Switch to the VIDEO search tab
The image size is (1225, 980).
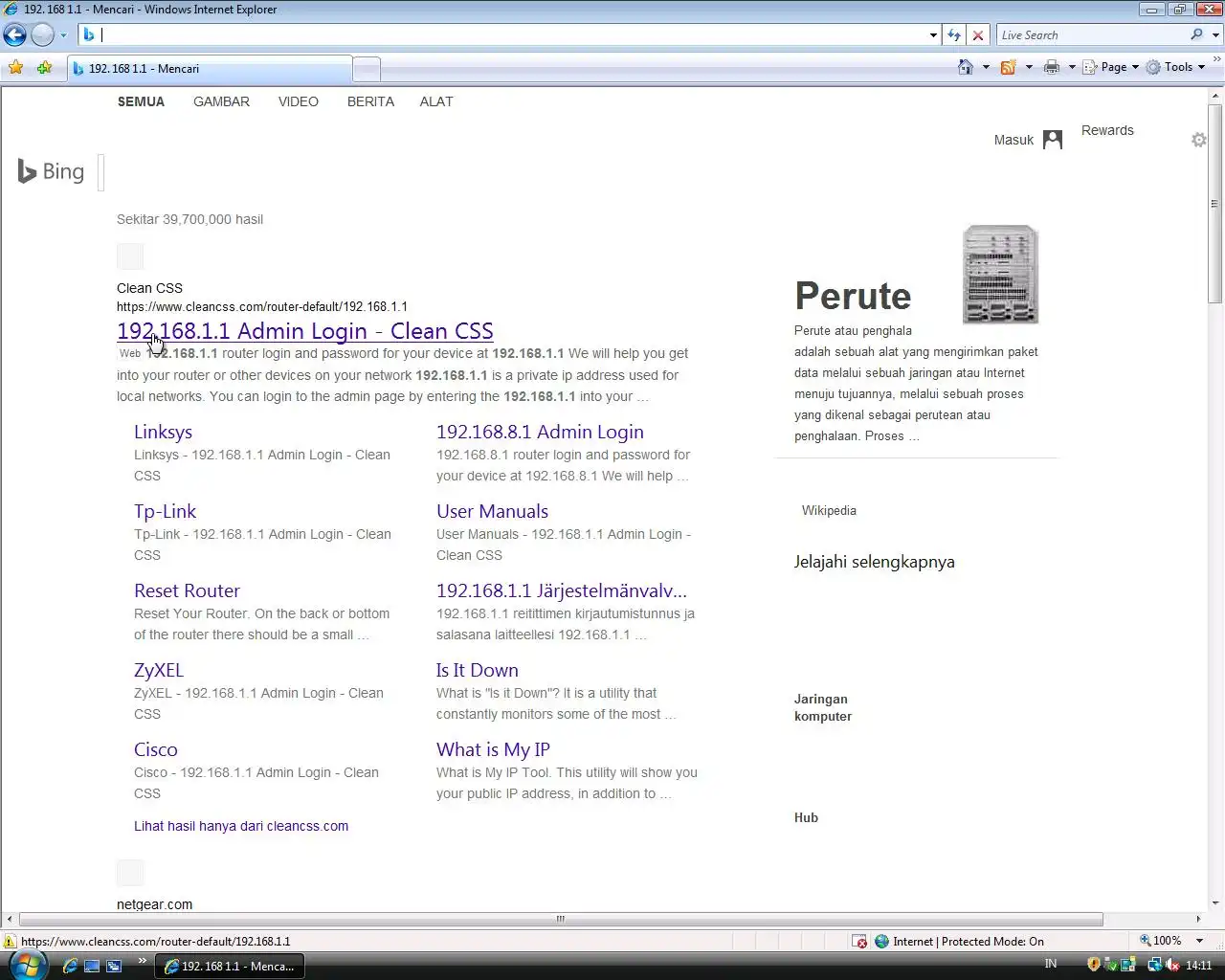click(299, 101)
